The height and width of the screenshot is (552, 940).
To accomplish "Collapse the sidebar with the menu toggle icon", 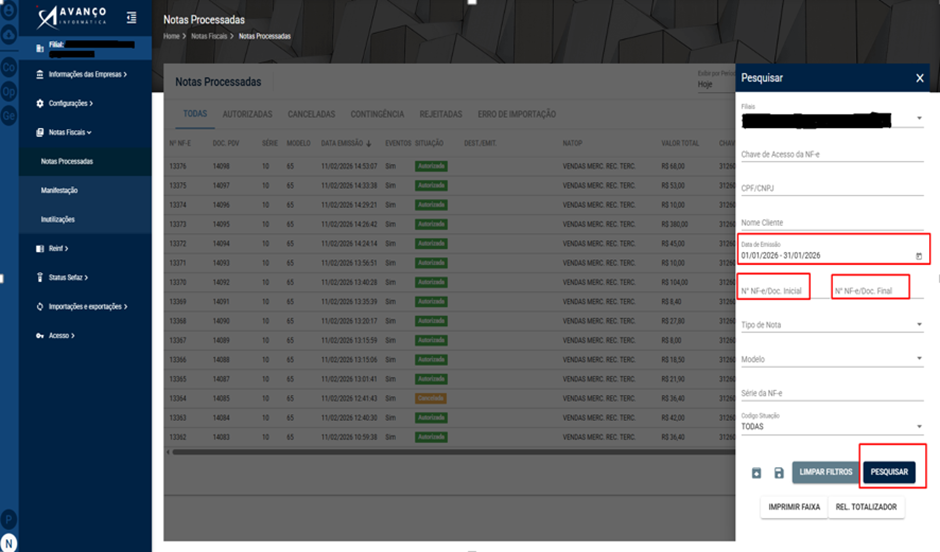I will point(131,18).
